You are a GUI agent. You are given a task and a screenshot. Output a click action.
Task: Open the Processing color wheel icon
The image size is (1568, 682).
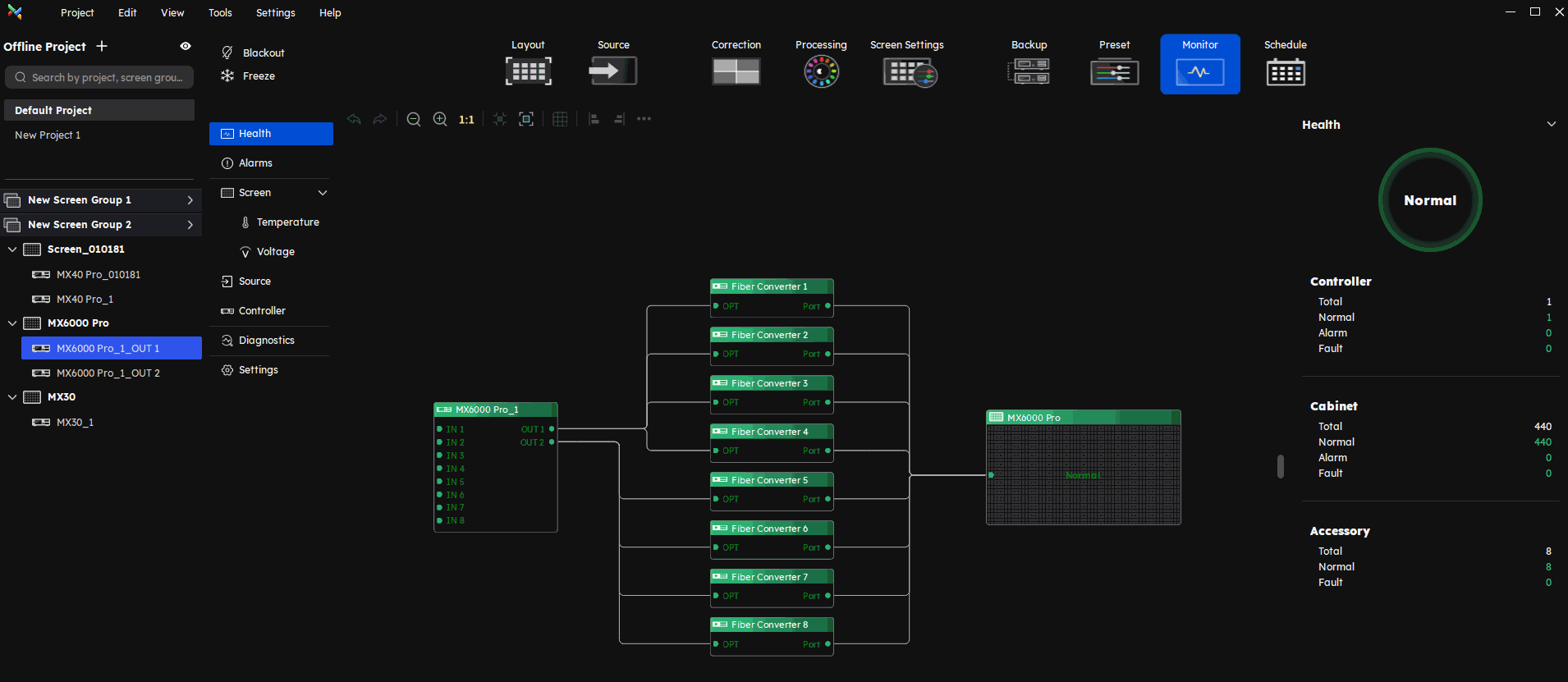click(821, 71)
